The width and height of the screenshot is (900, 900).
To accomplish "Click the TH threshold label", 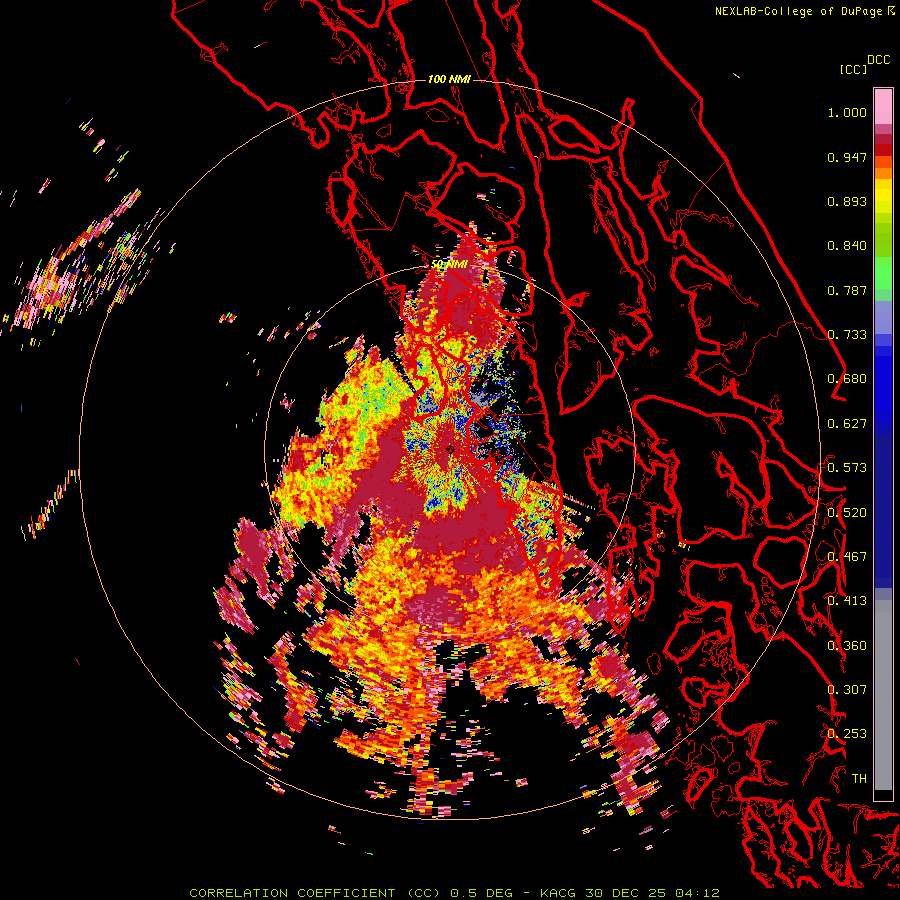I will tap(859, 778).
